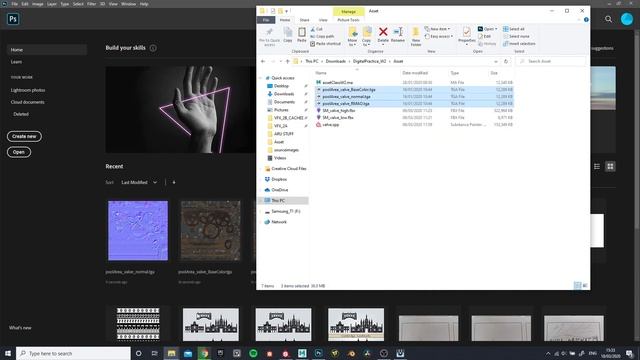
Task: Click Cut in Explorer ribbon
Action: click(316, 29)
